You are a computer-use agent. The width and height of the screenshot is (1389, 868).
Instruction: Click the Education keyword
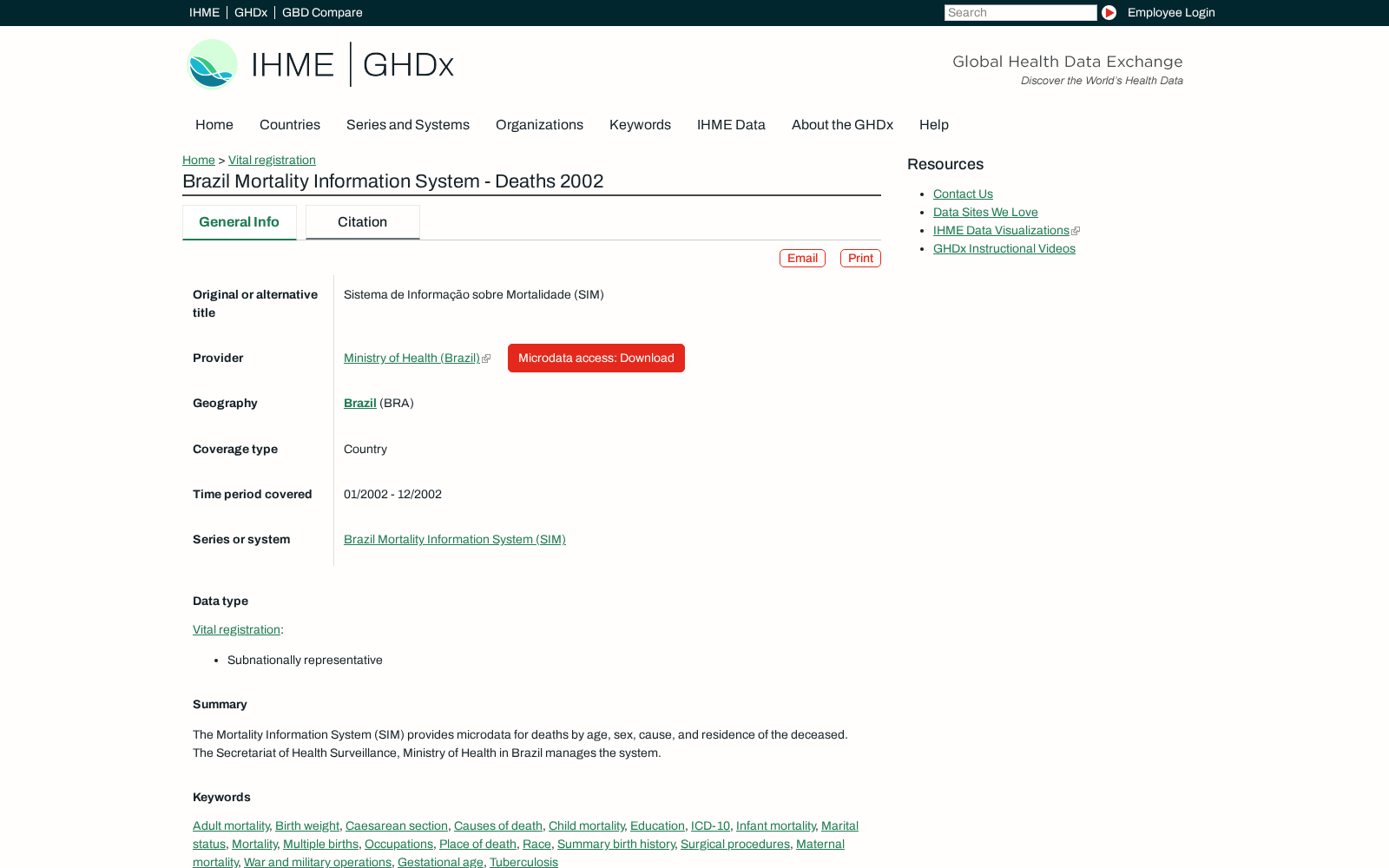click(657, 825)
